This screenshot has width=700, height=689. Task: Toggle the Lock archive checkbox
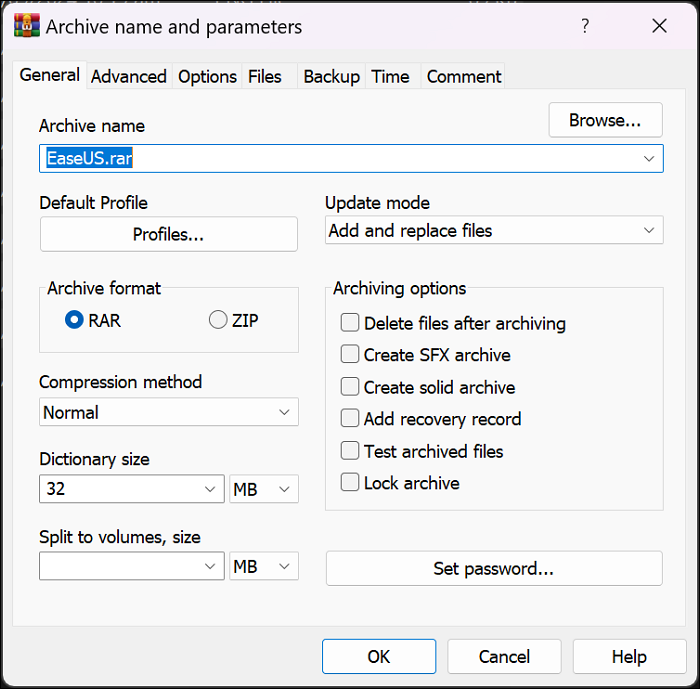pos(350,483)
